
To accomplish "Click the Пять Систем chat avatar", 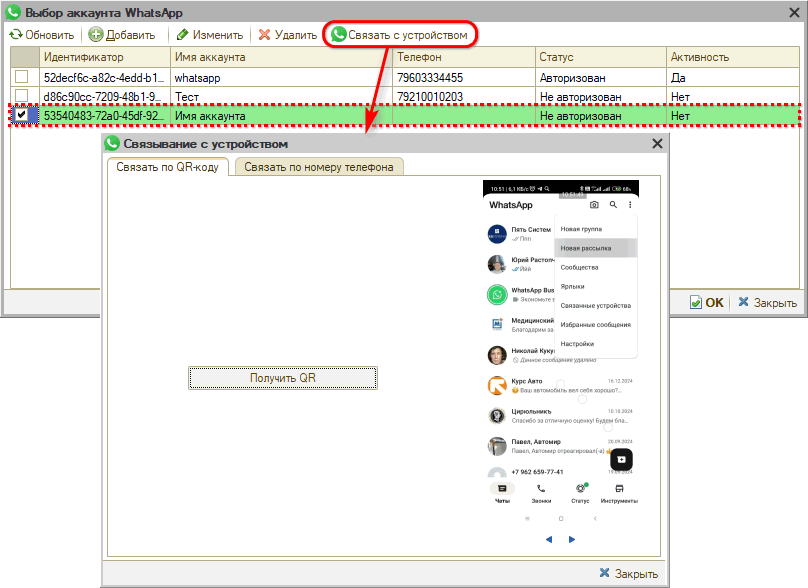I will [x=497, y=233].
